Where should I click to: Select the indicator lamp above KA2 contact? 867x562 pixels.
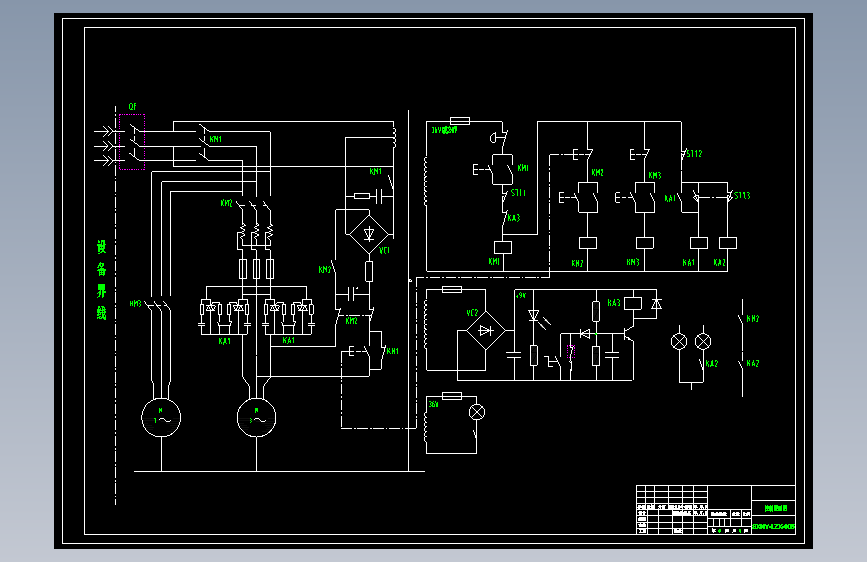(x=703, y=342)
